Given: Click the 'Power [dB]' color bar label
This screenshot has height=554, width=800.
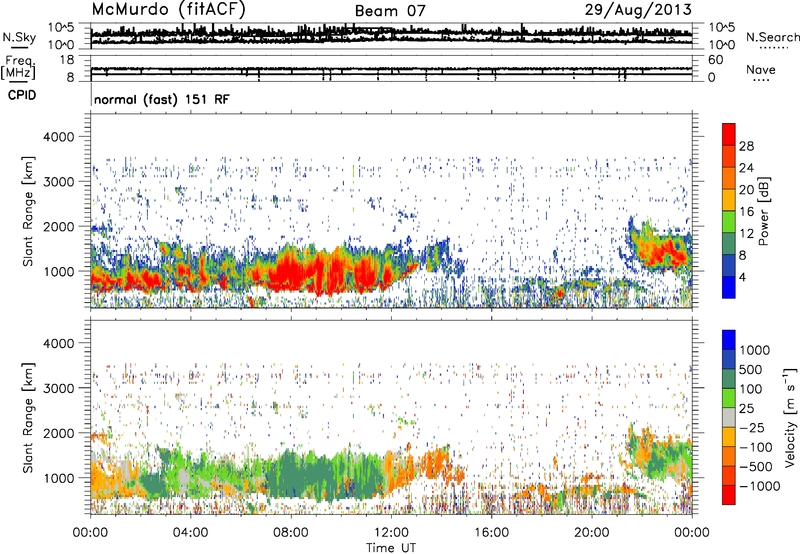Looking at the screenshot, I should (764, 211).
